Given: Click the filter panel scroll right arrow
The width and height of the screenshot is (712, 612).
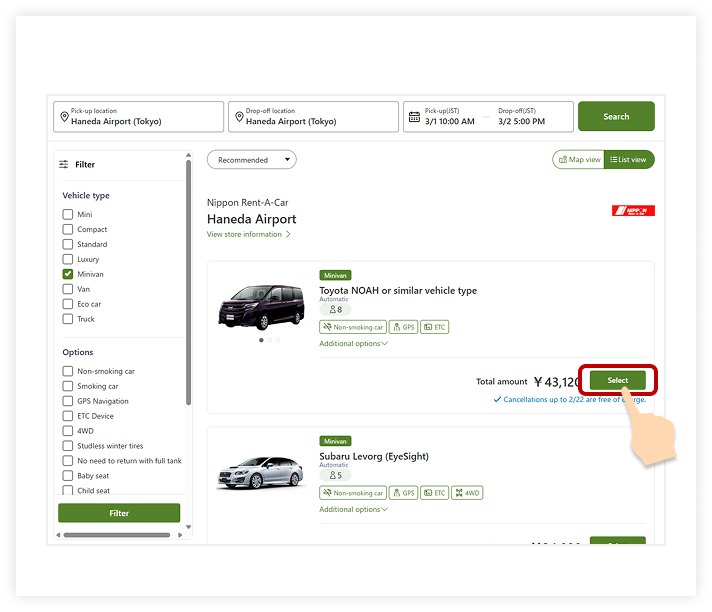Looking at the screenshot, I should tap(180, 535).
